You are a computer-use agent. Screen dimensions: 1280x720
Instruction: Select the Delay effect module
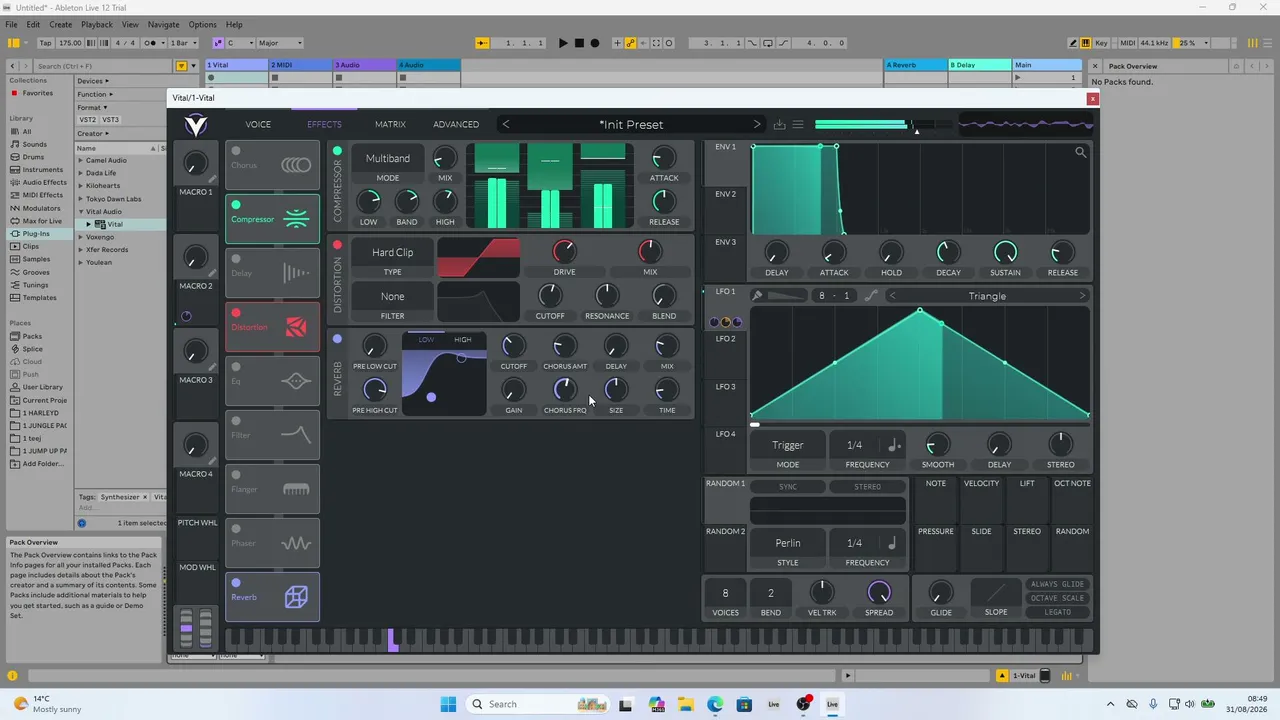(272, 273)
